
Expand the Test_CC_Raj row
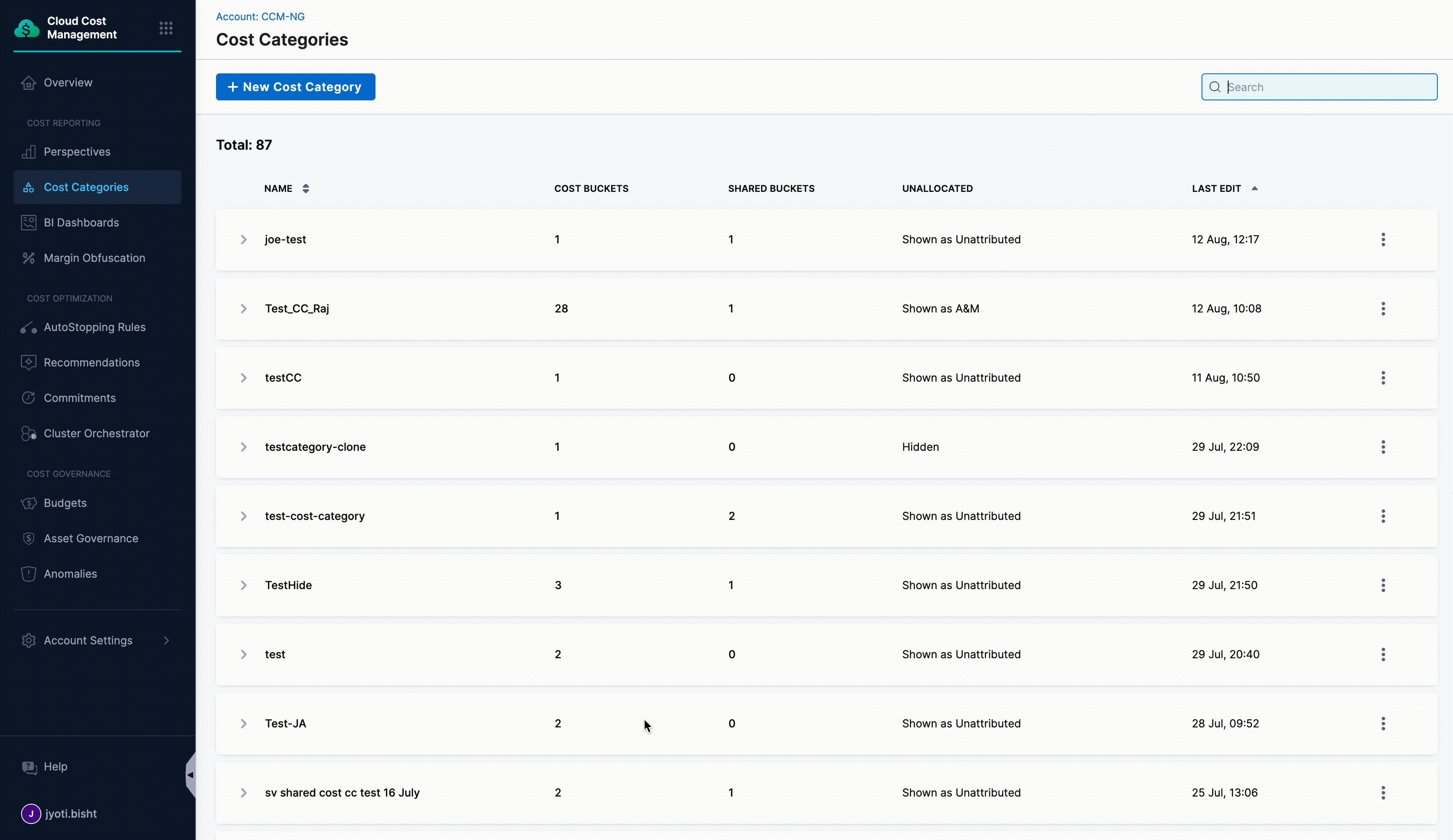click(x=243, y=309)
